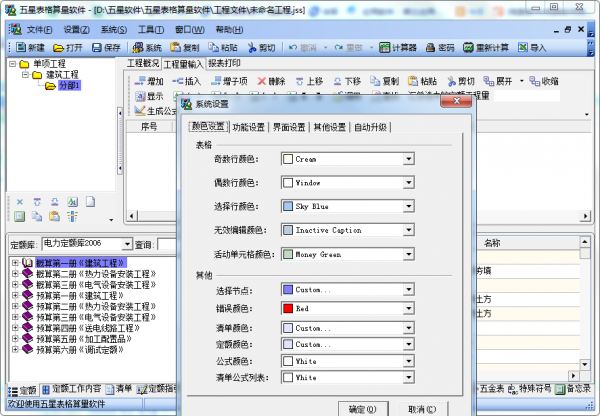Open the 奇数行颜色 Cream dropdown
Viewport: 600px width, 416px height.
[409, 159]
